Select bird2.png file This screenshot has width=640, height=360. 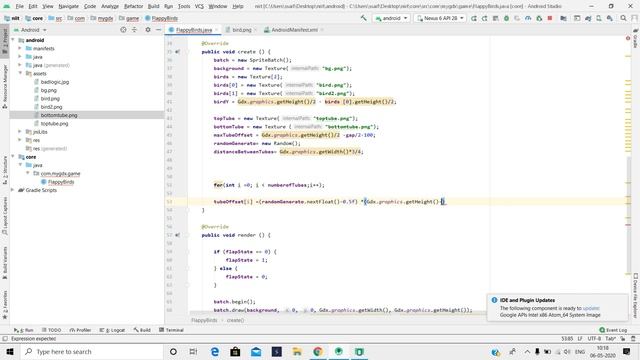pyautogui.click(x=51, y=107)
